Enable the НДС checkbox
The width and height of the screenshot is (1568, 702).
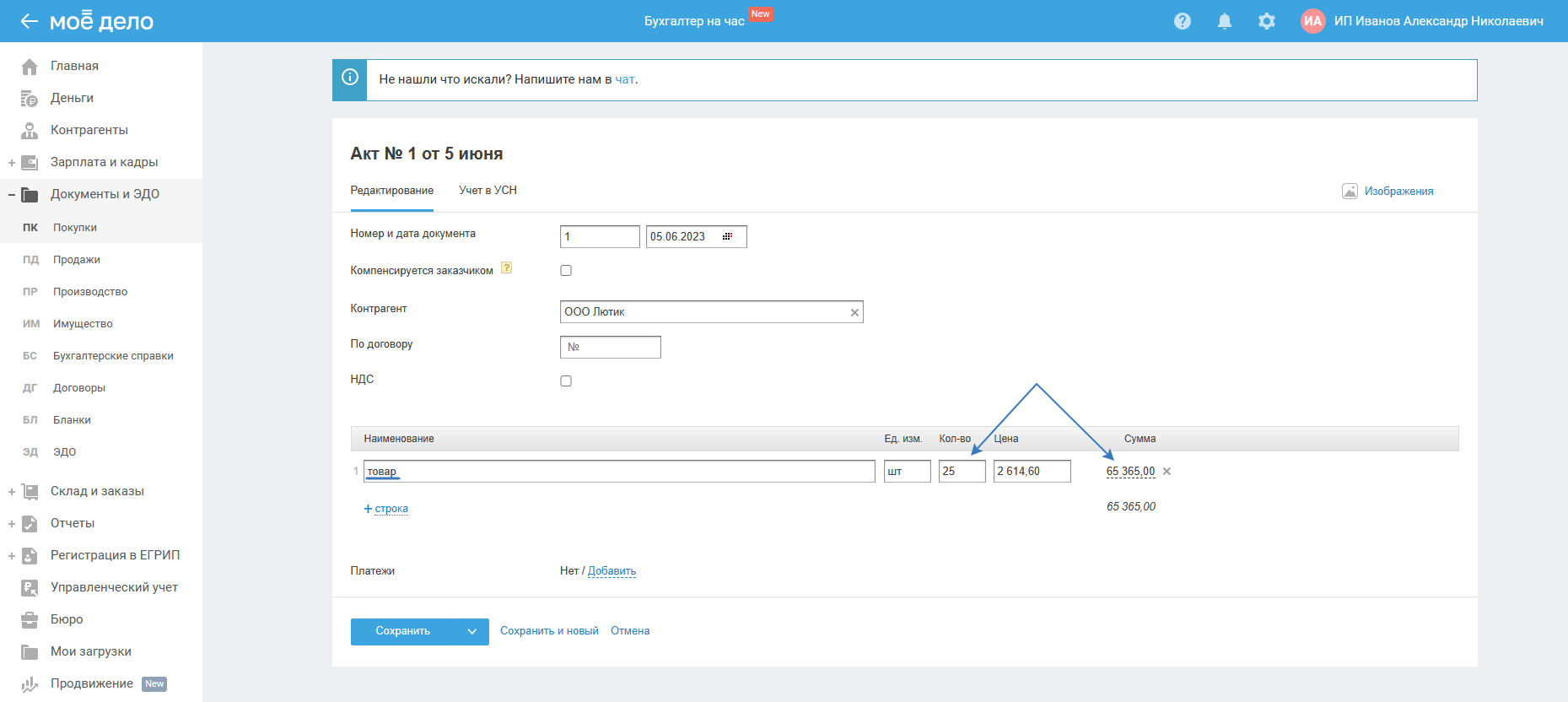click(x=566, y=381)
